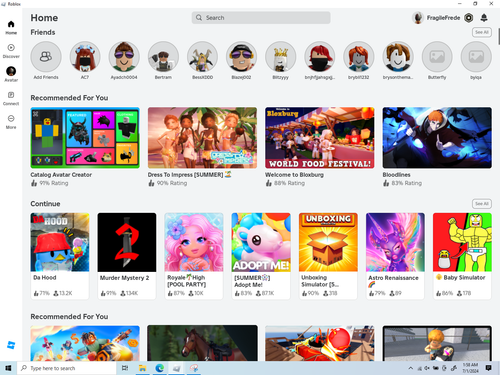Click the search magnifier icon
The image size is (500, 375).
[x=199, y=18]
